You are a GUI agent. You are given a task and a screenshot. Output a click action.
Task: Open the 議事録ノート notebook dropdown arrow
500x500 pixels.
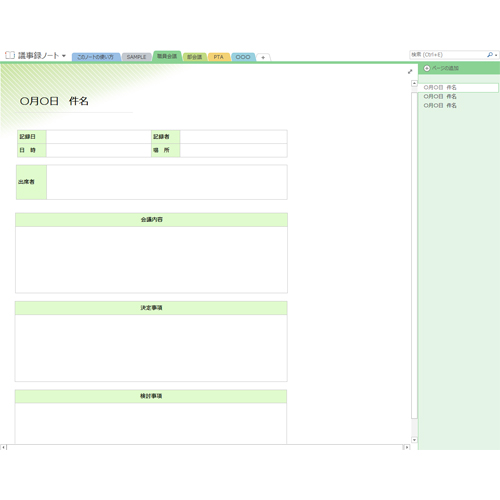64,56
